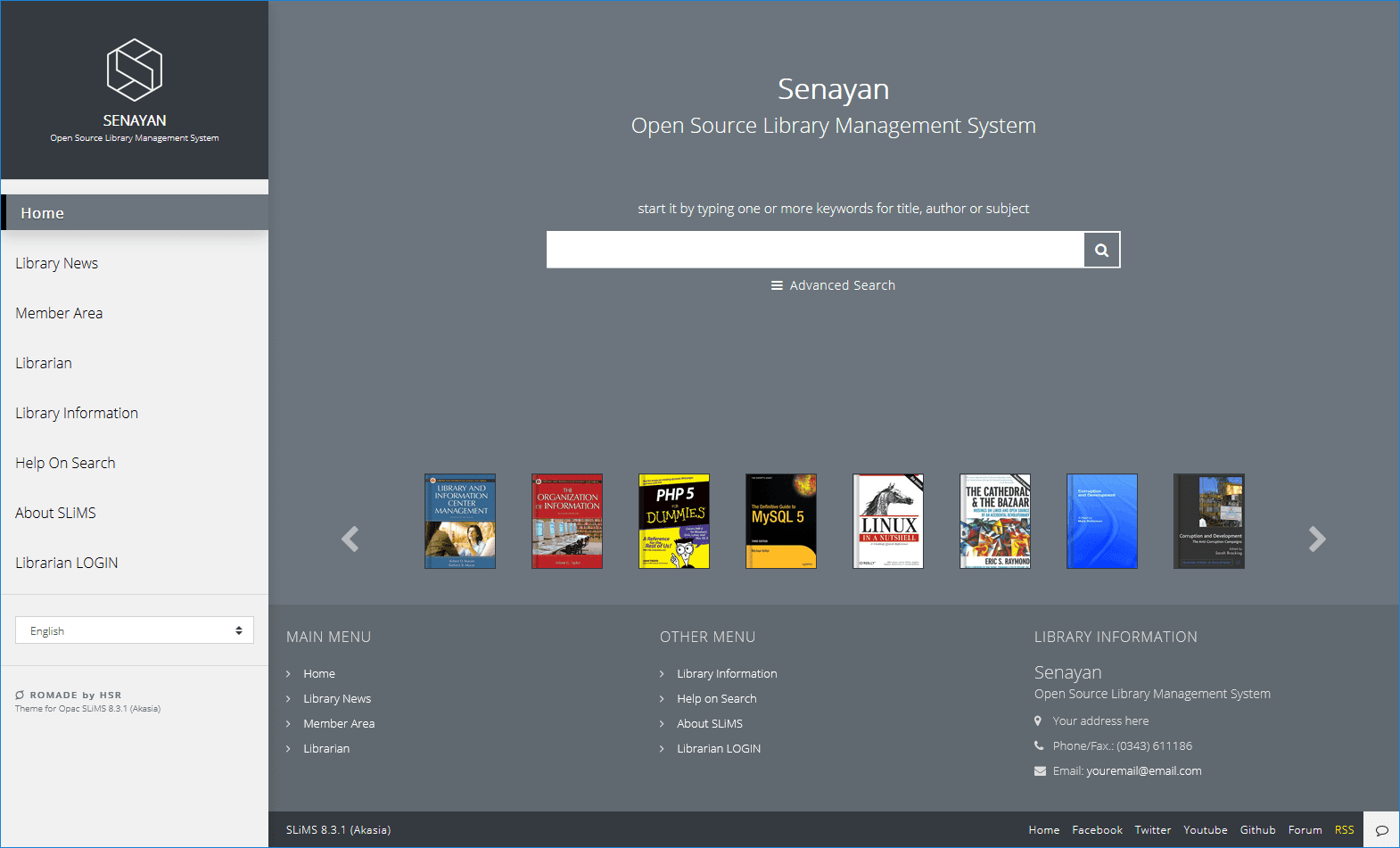Open Advanced Search options
1400x848 pixels.
click(x=833, y=285)
